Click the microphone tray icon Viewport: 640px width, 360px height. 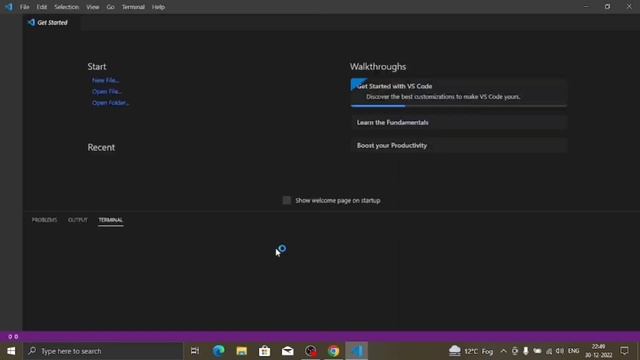tap(526, 351)
